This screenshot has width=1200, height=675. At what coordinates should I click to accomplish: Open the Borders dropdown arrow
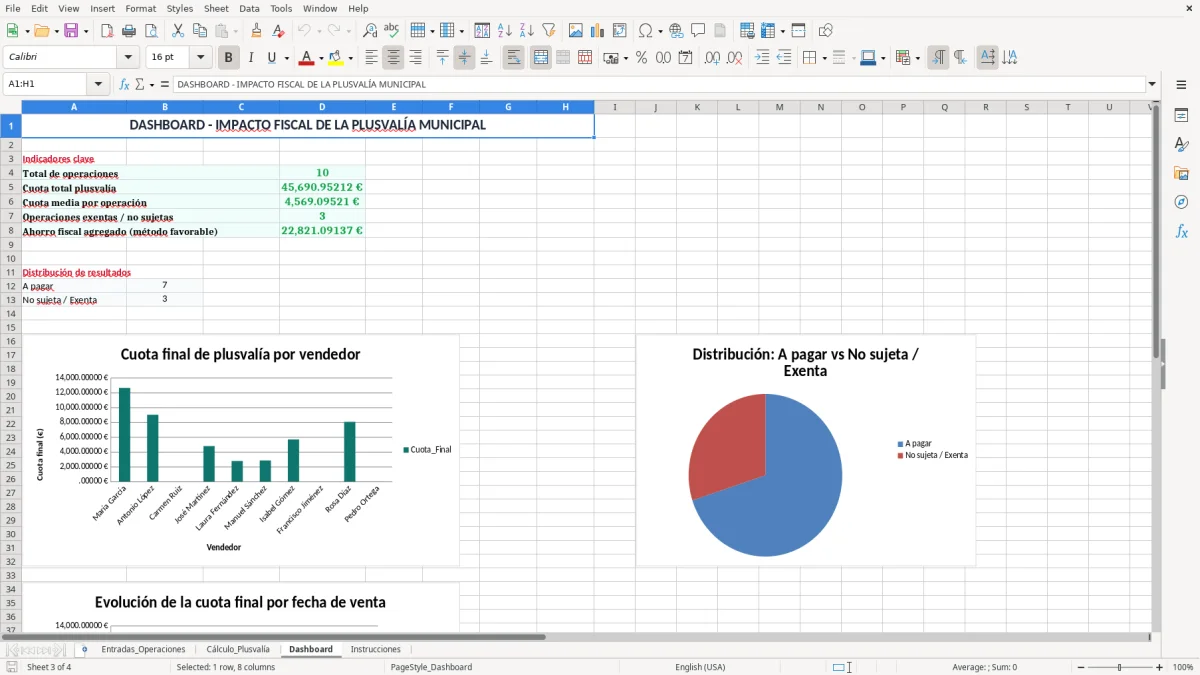[x=824, y=58]
